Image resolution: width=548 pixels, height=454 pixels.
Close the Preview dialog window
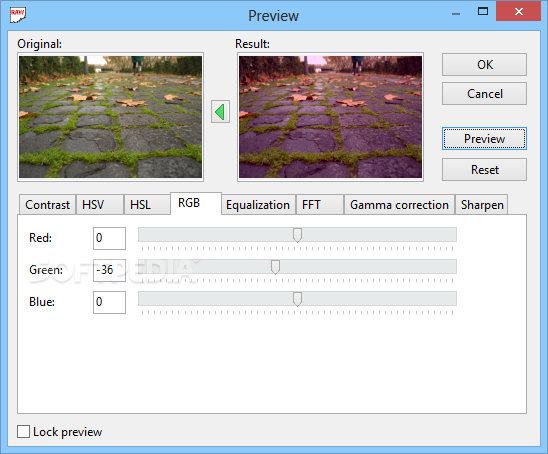pyautogui.click(x=519, y=12)
